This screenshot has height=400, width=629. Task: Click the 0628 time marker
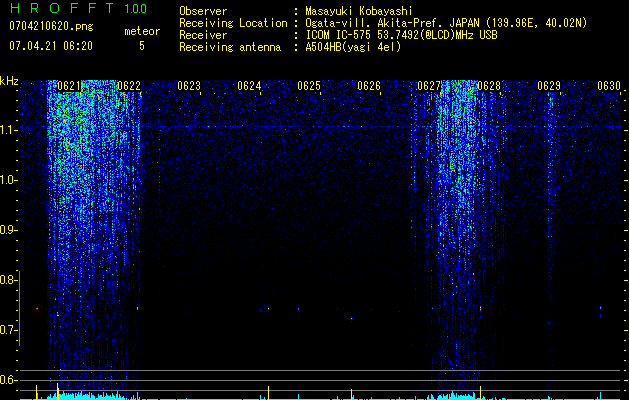click(x=489, y=86)
